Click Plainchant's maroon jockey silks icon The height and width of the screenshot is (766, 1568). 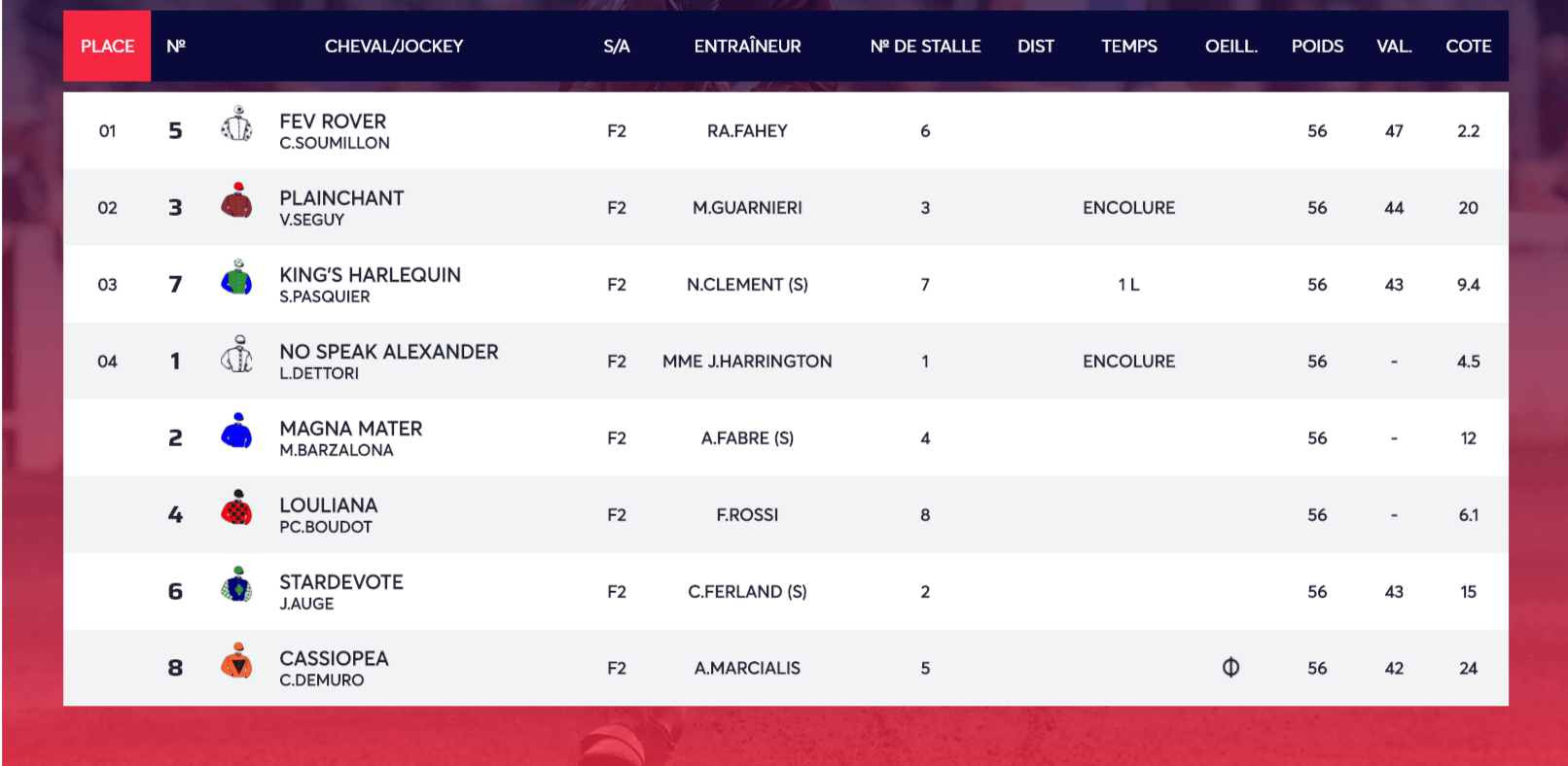[x=236, y=201]
